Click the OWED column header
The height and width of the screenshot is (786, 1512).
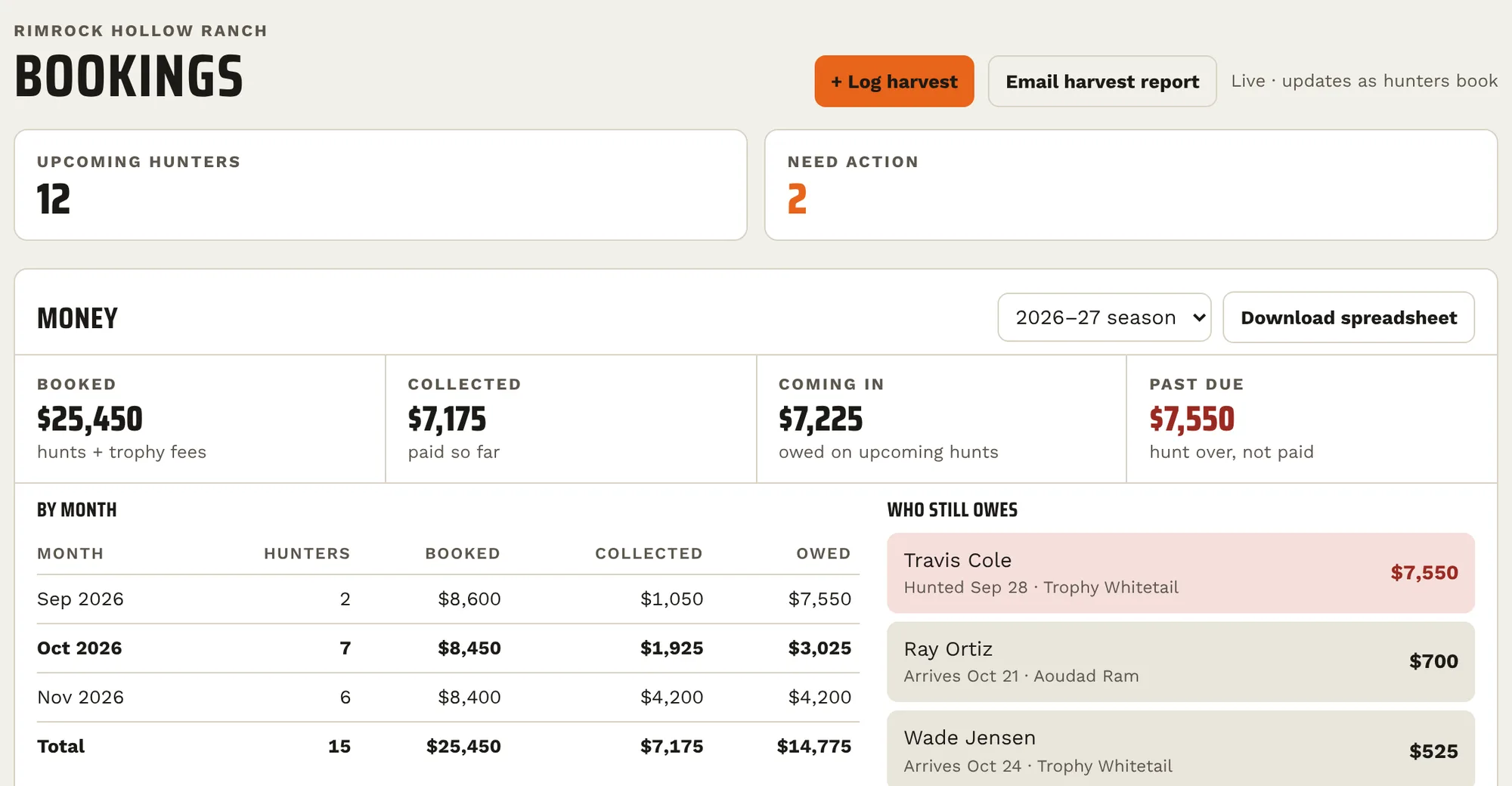tap(823, 553)
